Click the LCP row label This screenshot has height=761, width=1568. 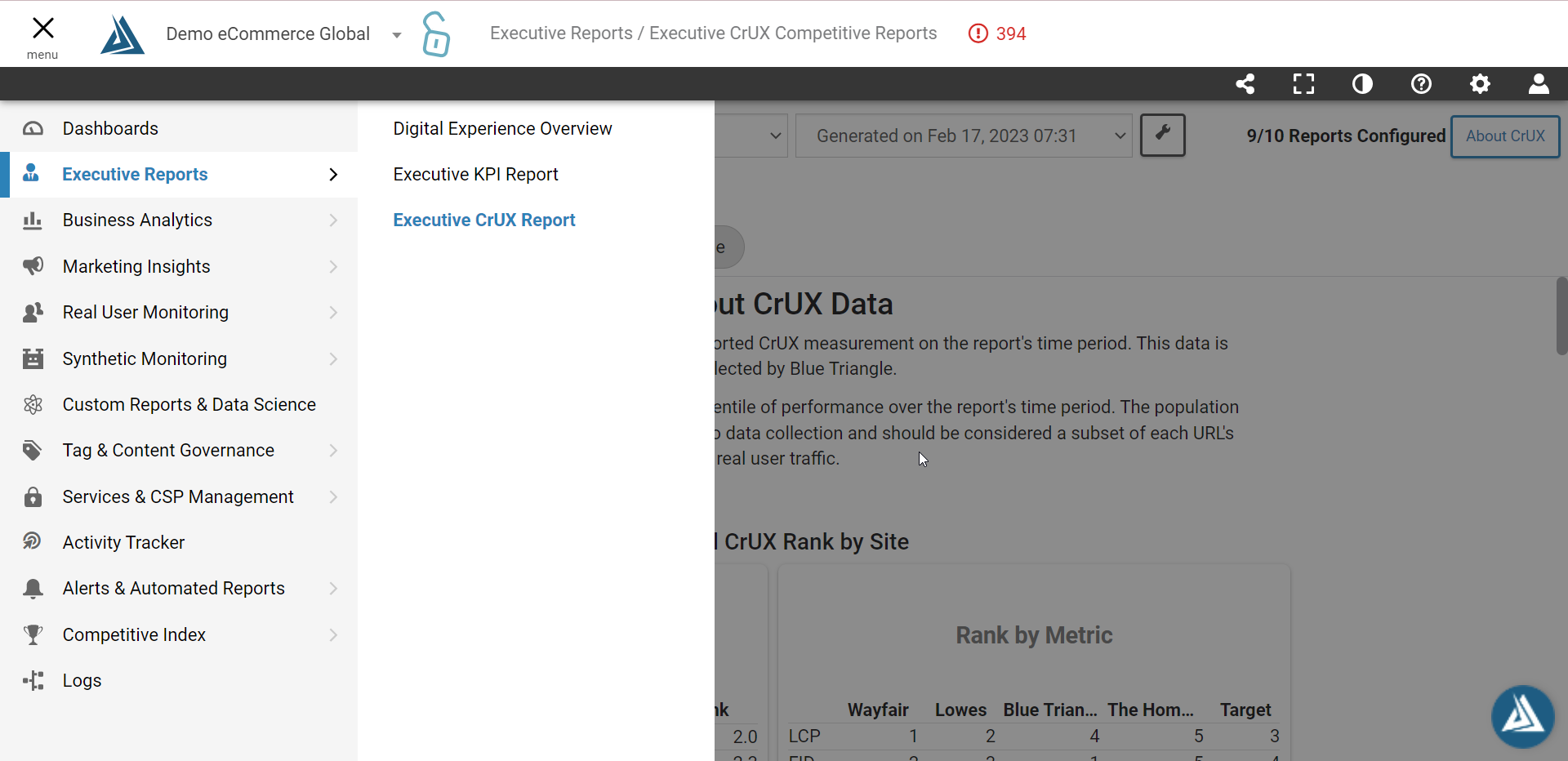(804, 736)
